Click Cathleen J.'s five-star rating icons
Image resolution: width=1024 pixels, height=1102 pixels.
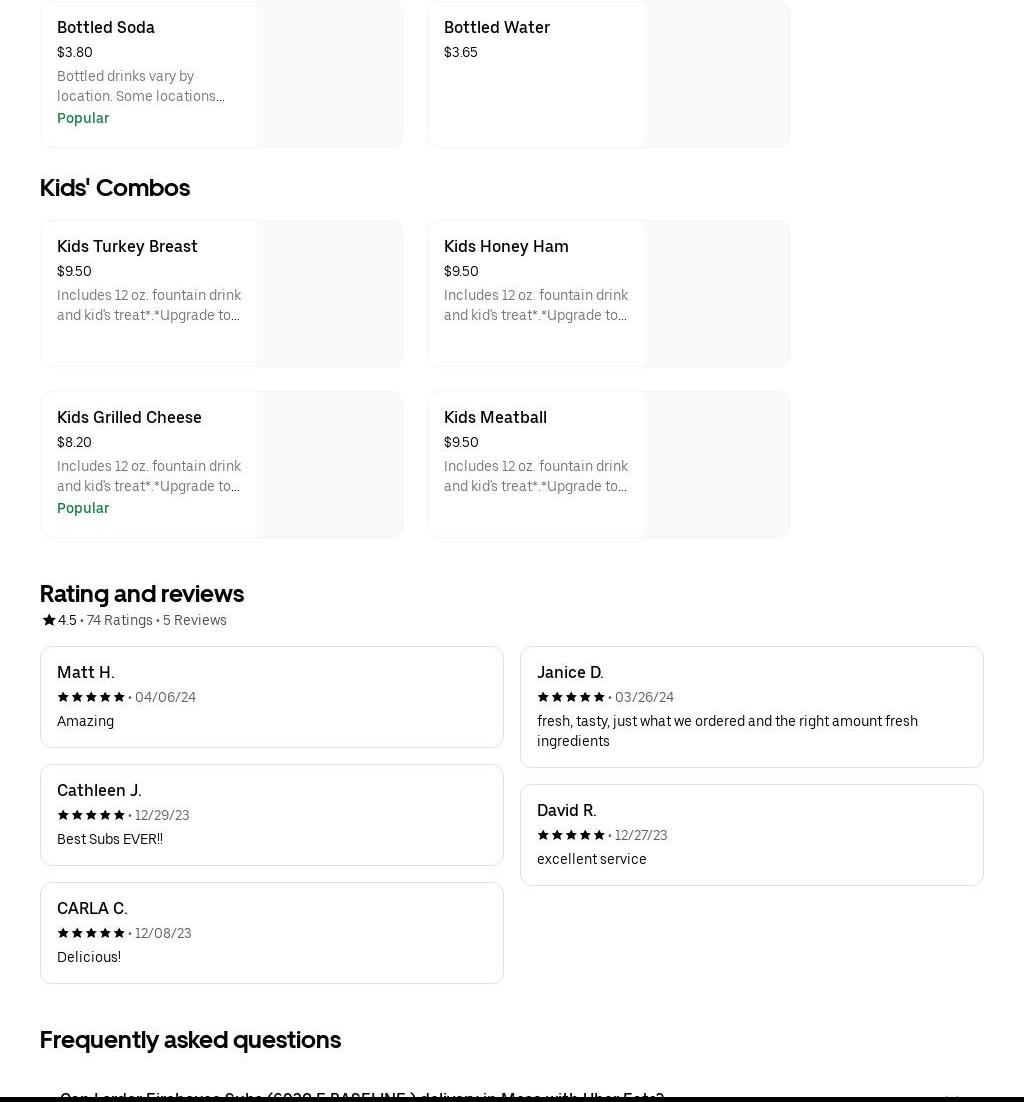[91, 815]
